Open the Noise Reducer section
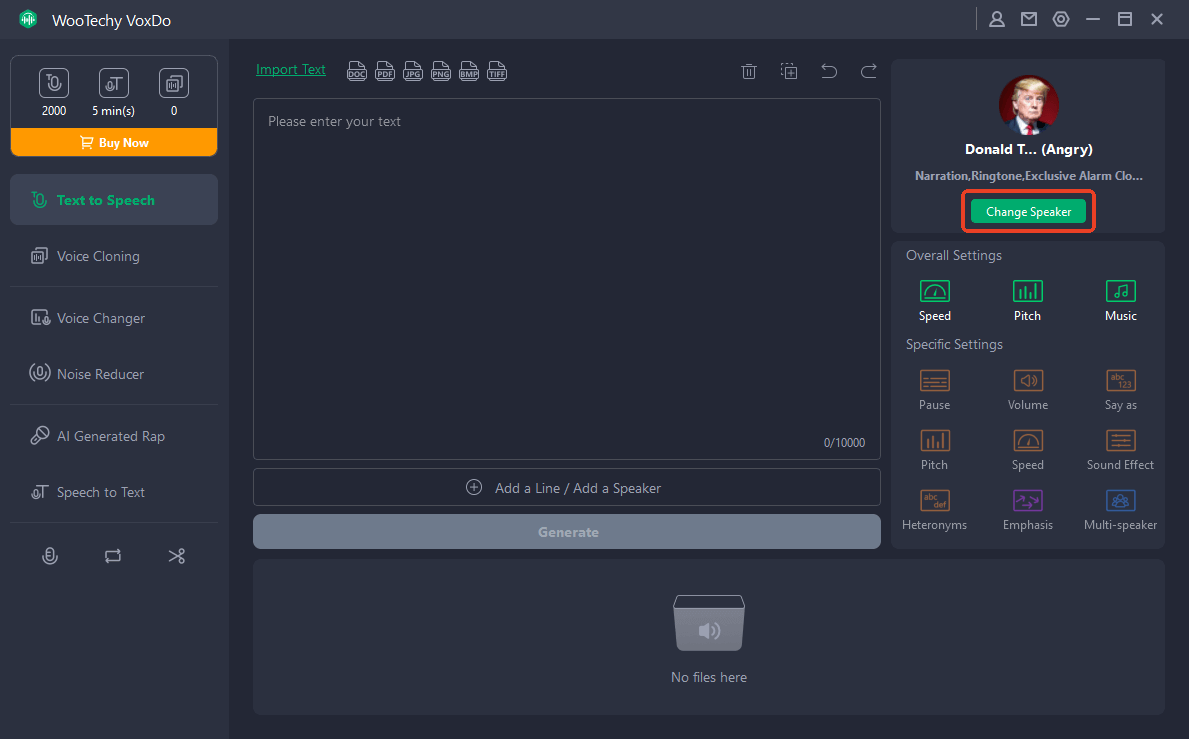Screen dimensions: 1189x739 (x=100, y=374)
